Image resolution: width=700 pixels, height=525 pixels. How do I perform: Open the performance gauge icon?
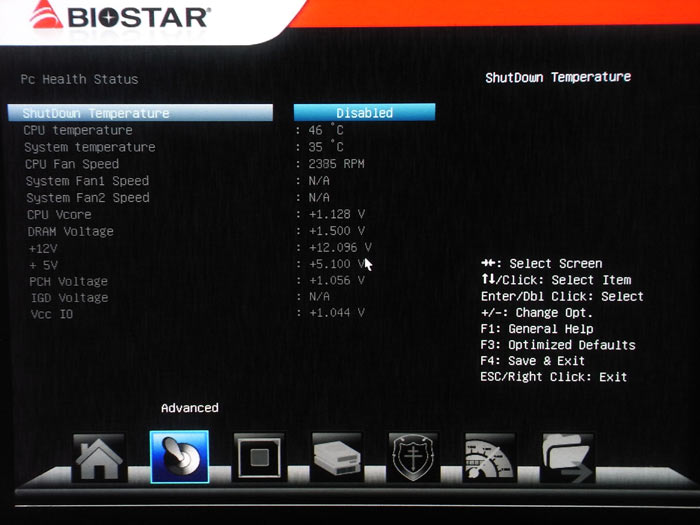tap(490, 458)
